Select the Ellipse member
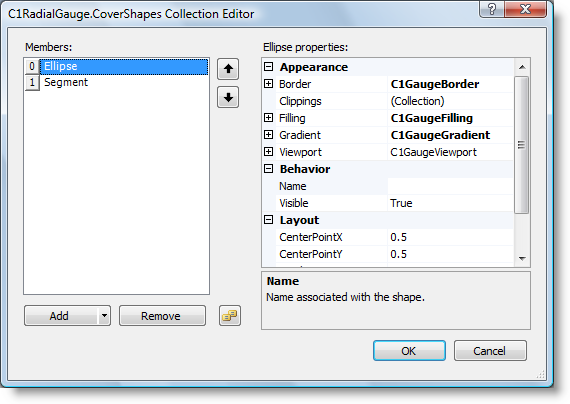The width and height of the screenshot is (570, 404). (x=124, y=67)
